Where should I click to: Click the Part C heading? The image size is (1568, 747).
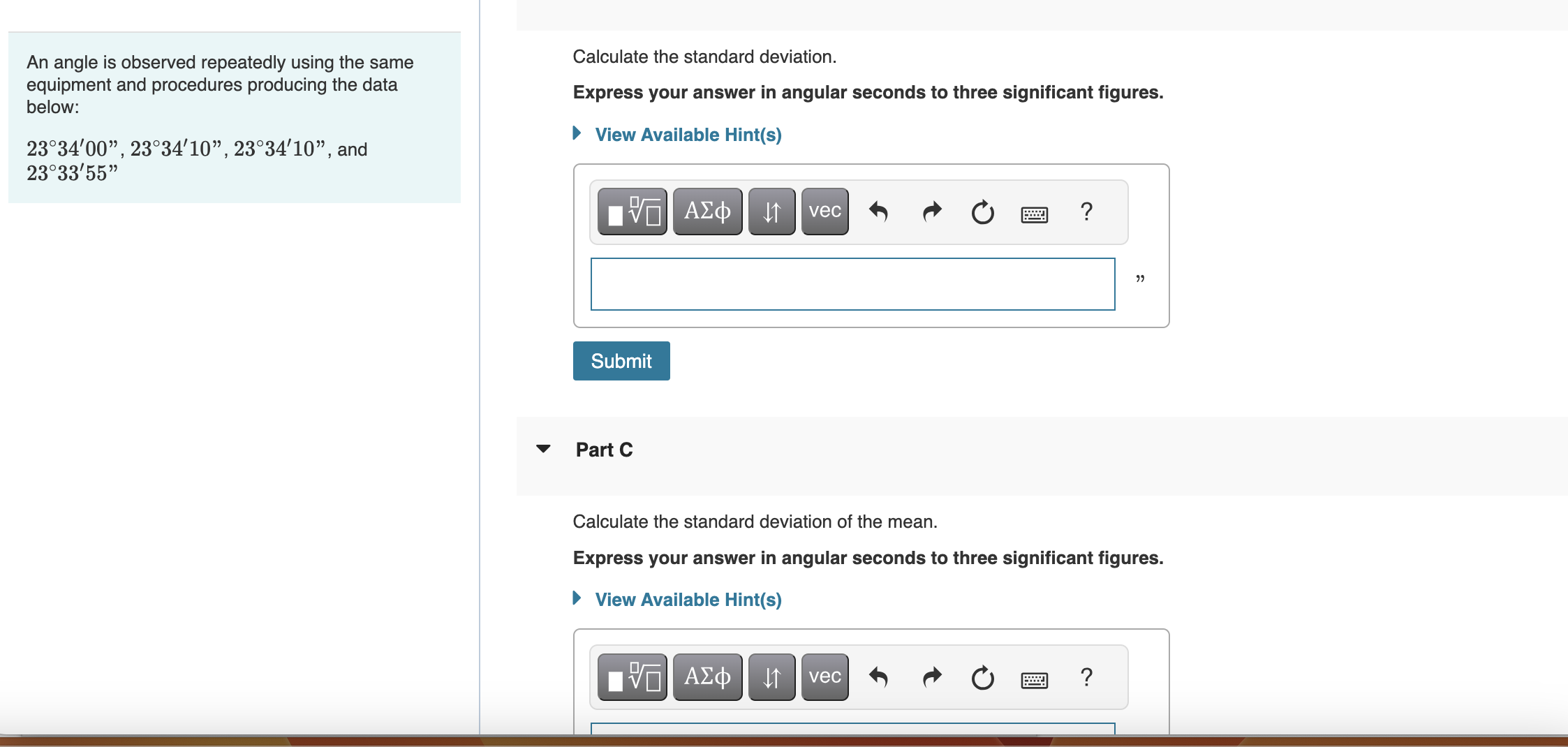tap(604, 450)
